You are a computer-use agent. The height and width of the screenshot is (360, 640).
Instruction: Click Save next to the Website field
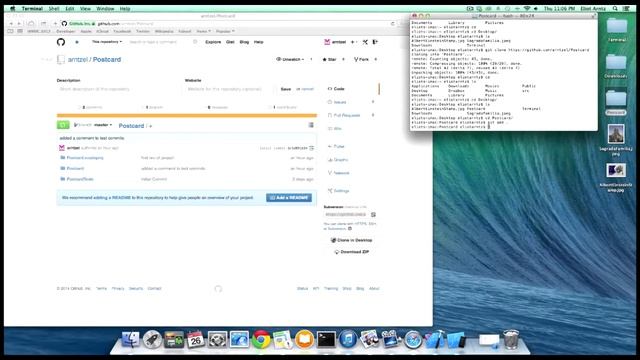click(286, 89)
